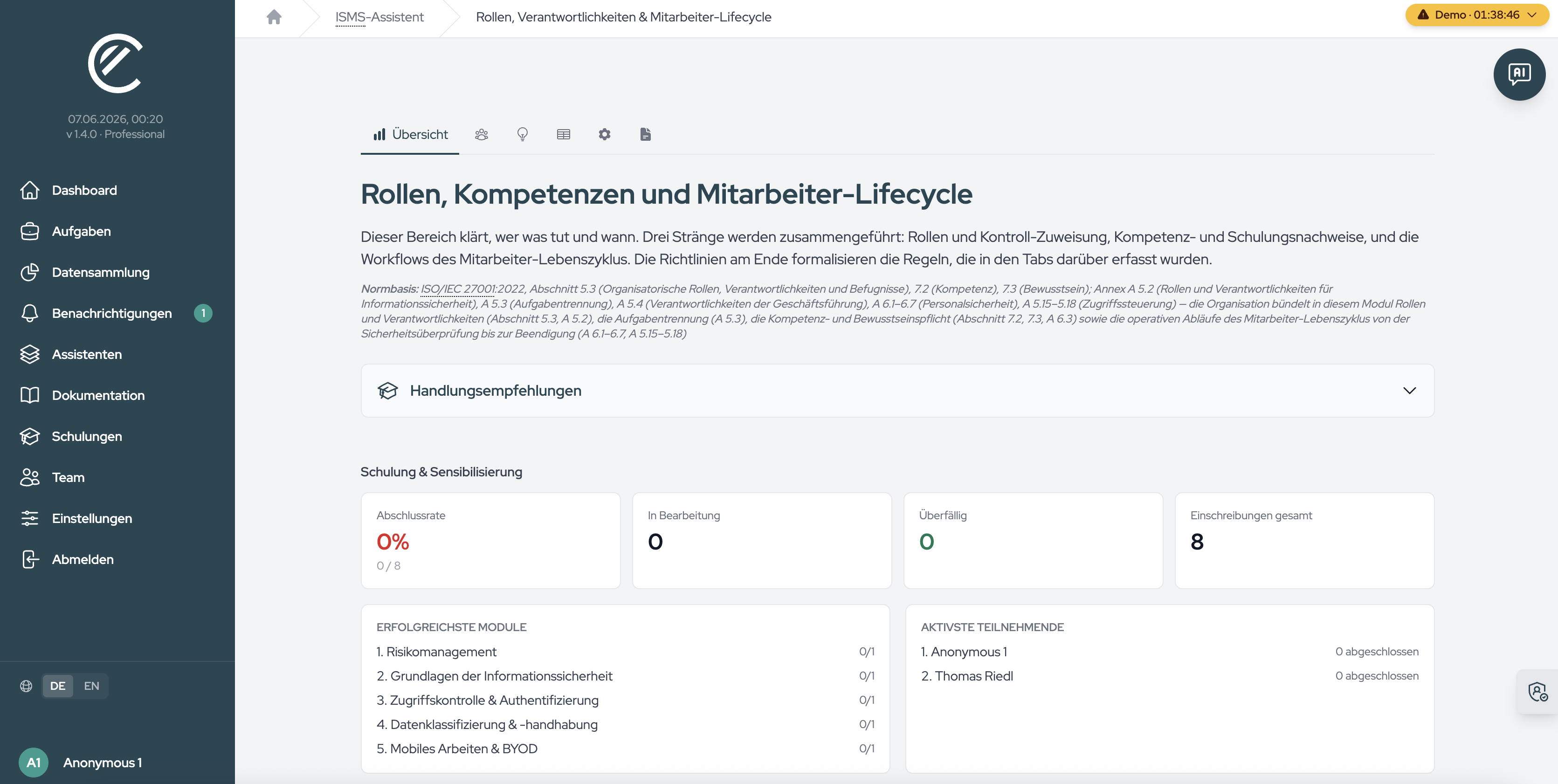The width and height of the screenshot is (1558, 784).
Task: Click the Schulungen graduation cap icon
Action: pyautogui.click(x=30, y=436)
